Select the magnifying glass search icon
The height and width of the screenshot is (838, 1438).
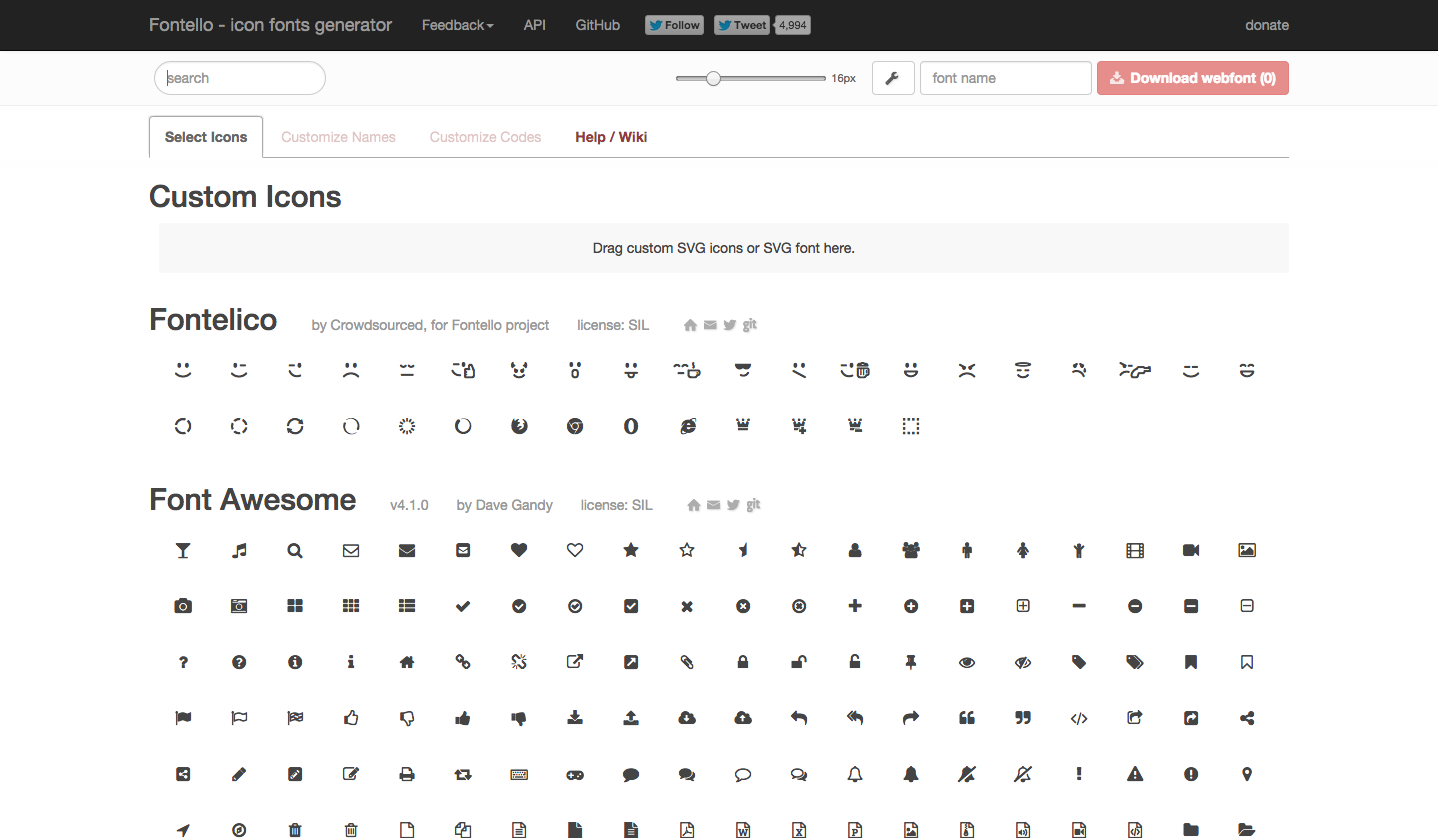click(295, 550)
